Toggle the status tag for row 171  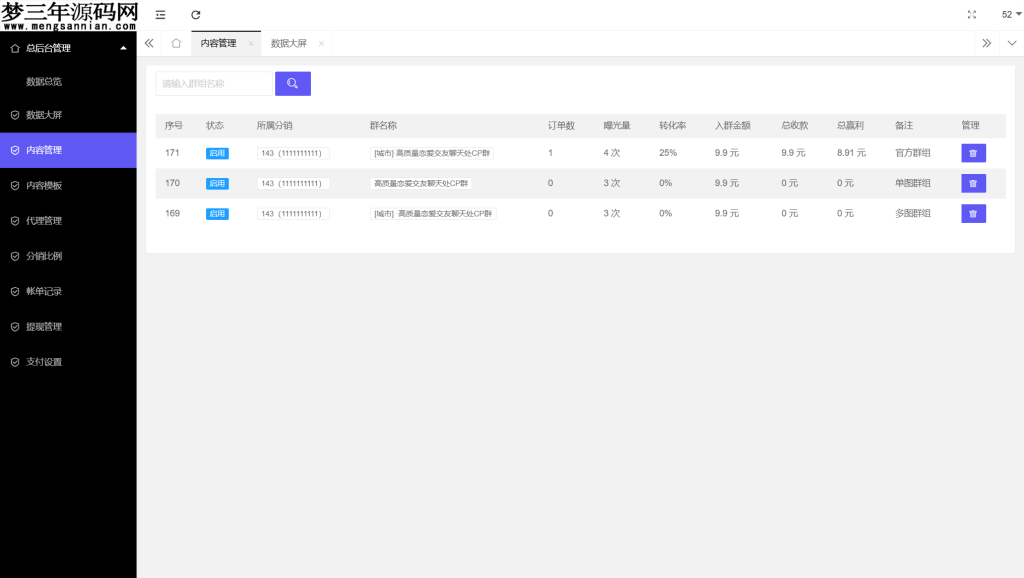[217, 153]
